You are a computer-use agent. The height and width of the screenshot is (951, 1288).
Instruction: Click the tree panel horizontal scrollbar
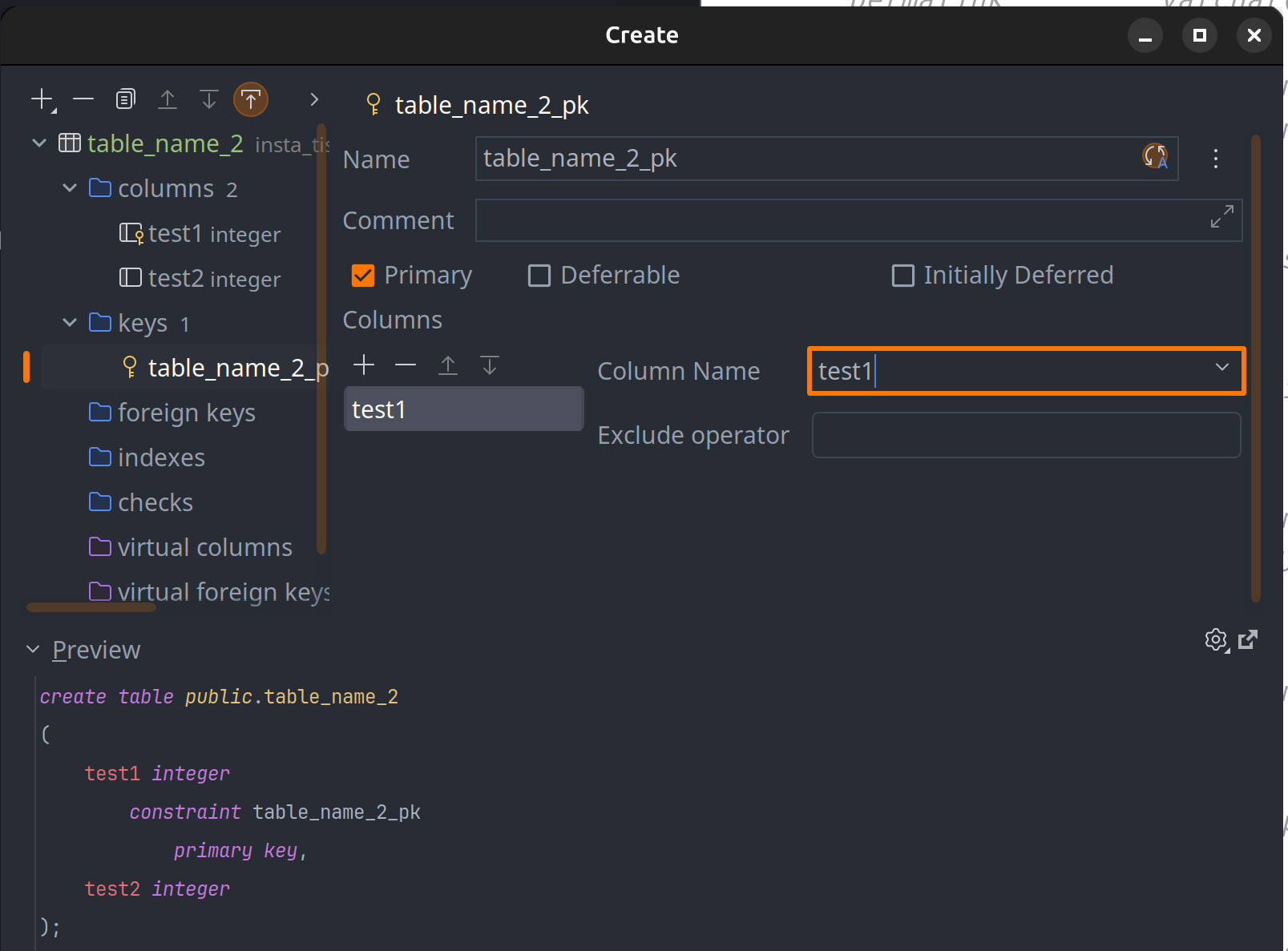coord(91,607)
